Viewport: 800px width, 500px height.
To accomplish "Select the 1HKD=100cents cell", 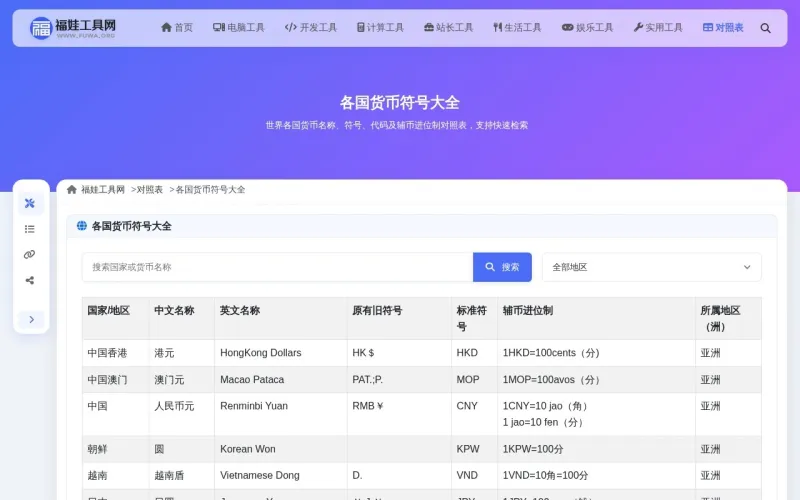I will tap(596, 353).
